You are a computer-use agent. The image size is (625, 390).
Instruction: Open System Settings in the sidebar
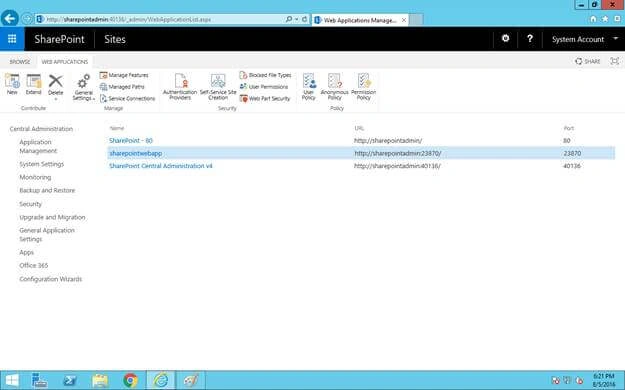pos(41,164)
